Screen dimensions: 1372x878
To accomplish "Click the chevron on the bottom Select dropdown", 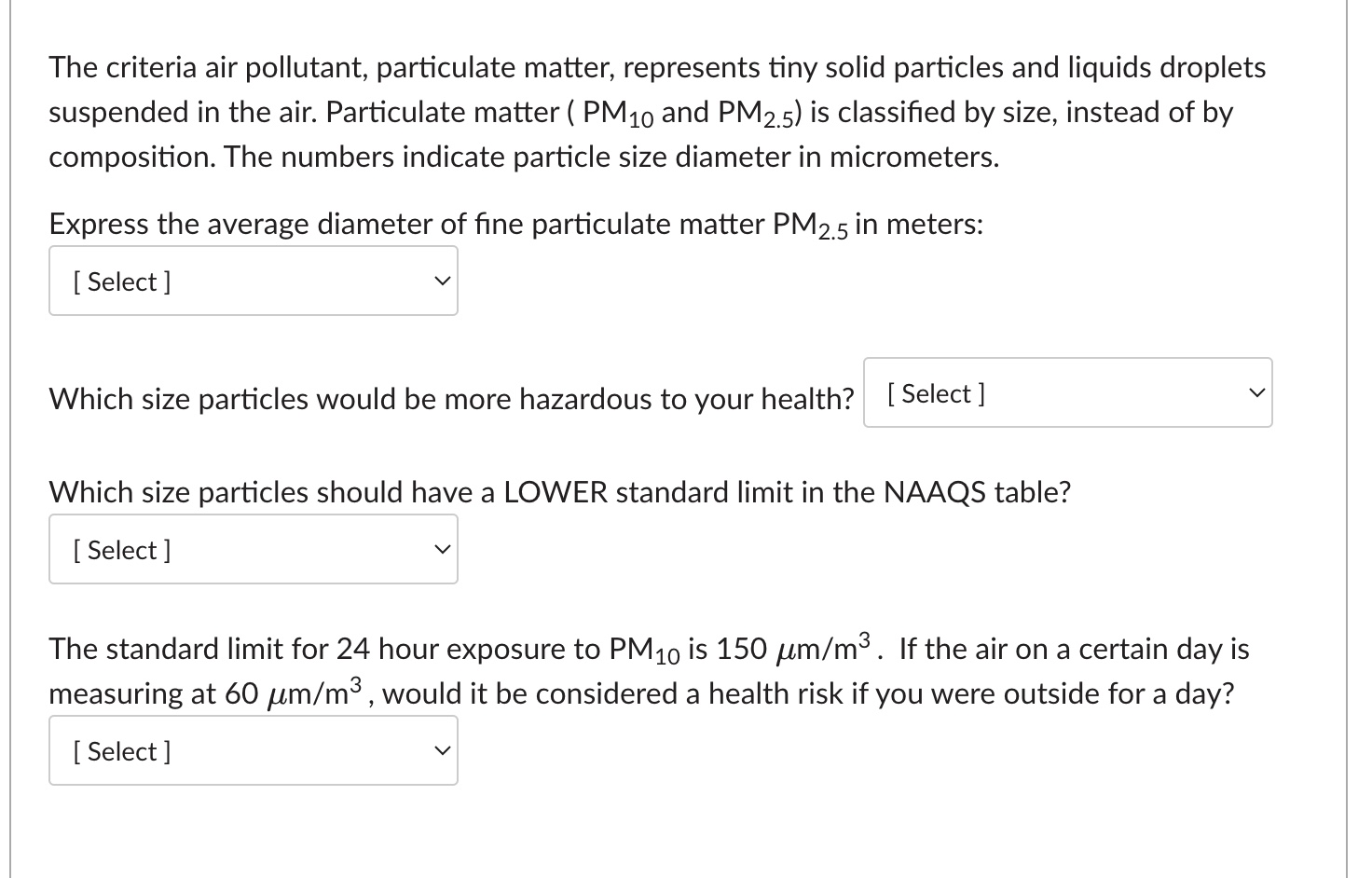I will coord(443,750).
